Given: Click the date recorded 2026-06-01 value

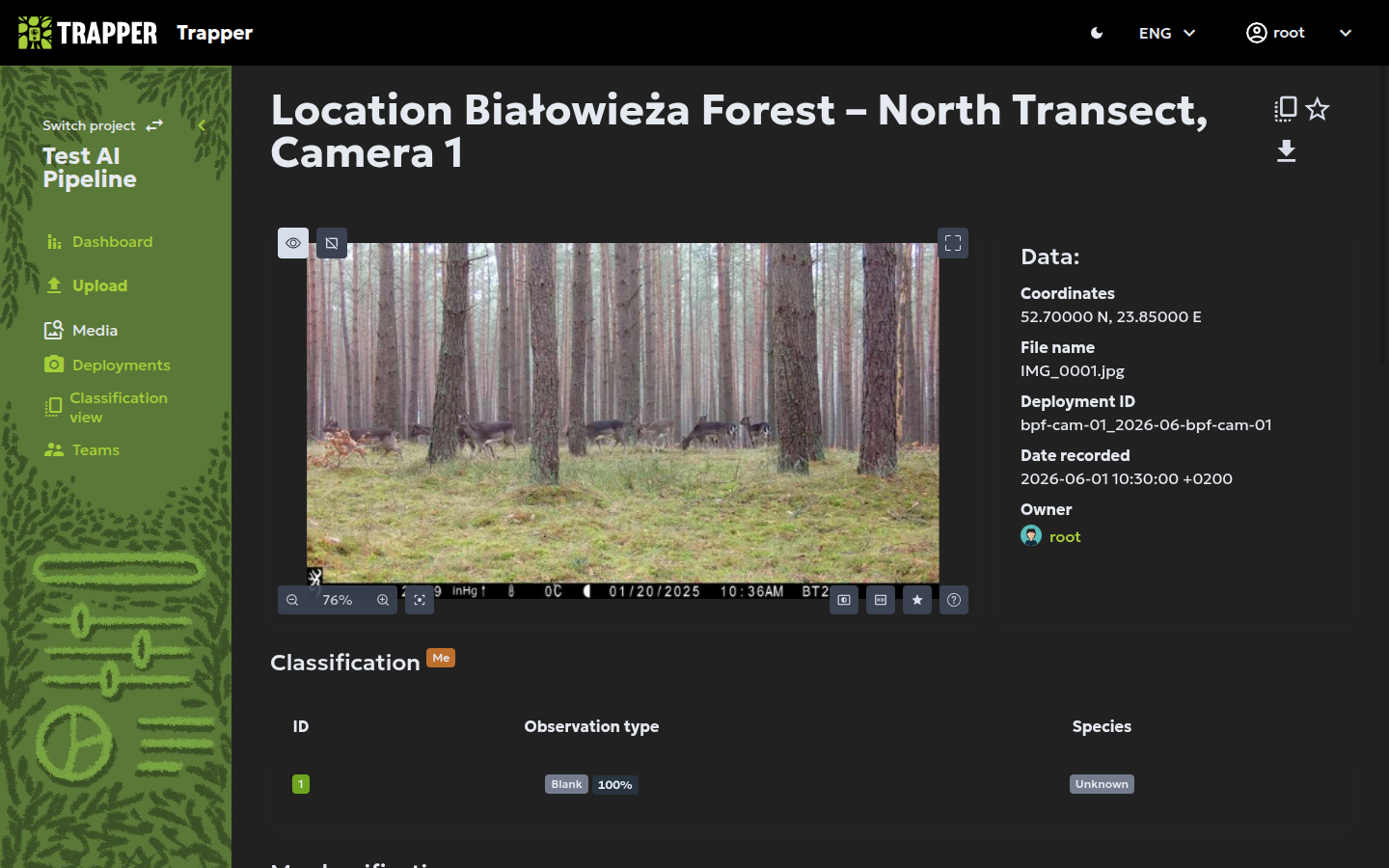Looking at the screenshot, I should point(1127,478).
